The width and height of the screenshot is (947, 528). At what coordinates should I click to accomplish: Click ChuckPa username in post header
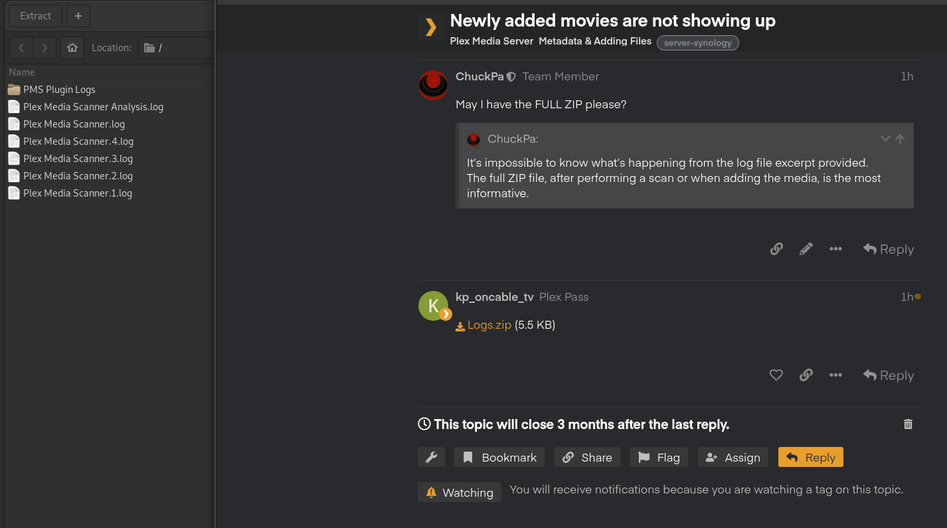pyautogui.click(x=480, y=77)
